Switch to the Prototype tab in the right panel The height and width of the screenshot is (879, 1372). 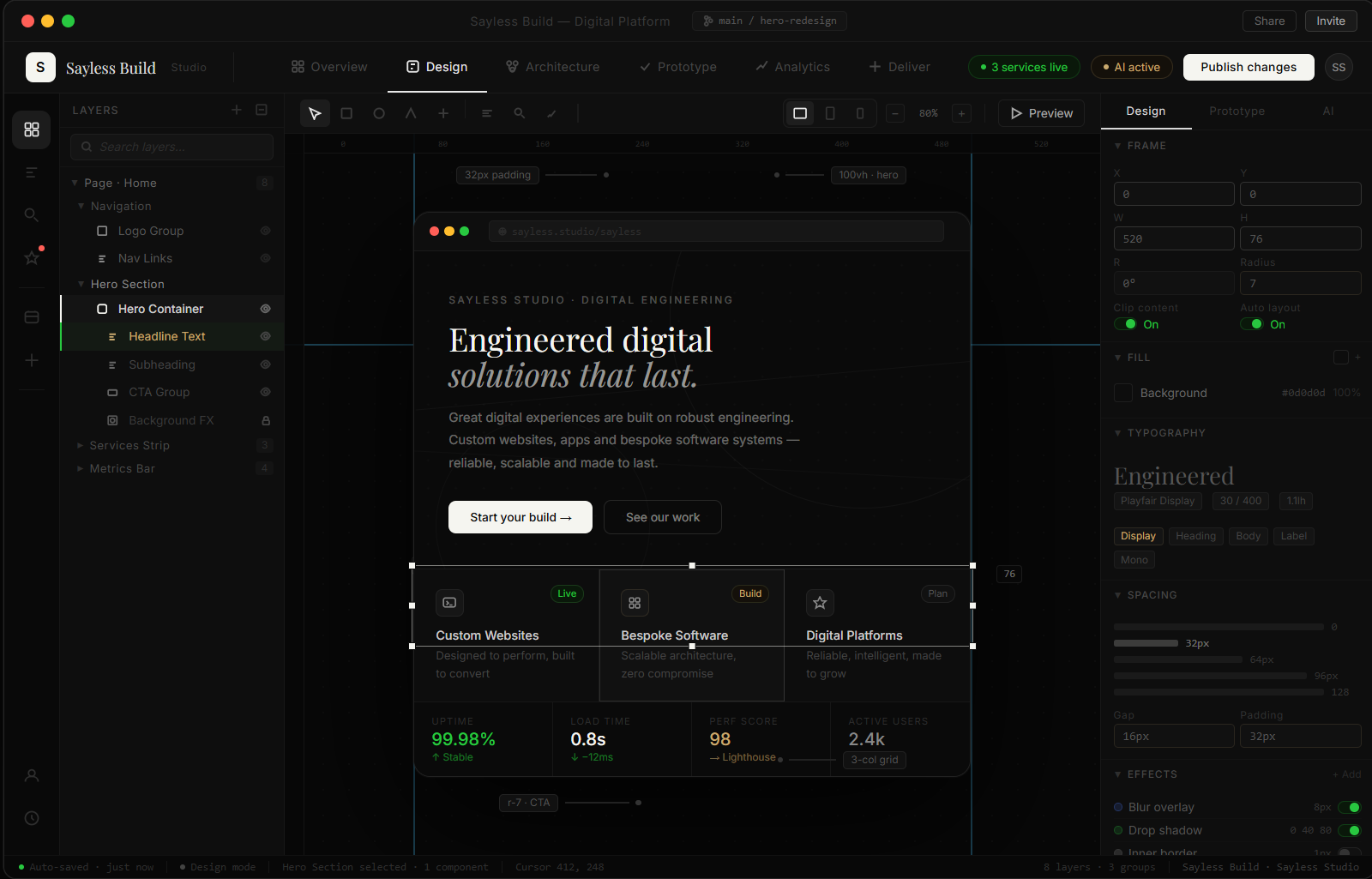(x=1237, y=111)
